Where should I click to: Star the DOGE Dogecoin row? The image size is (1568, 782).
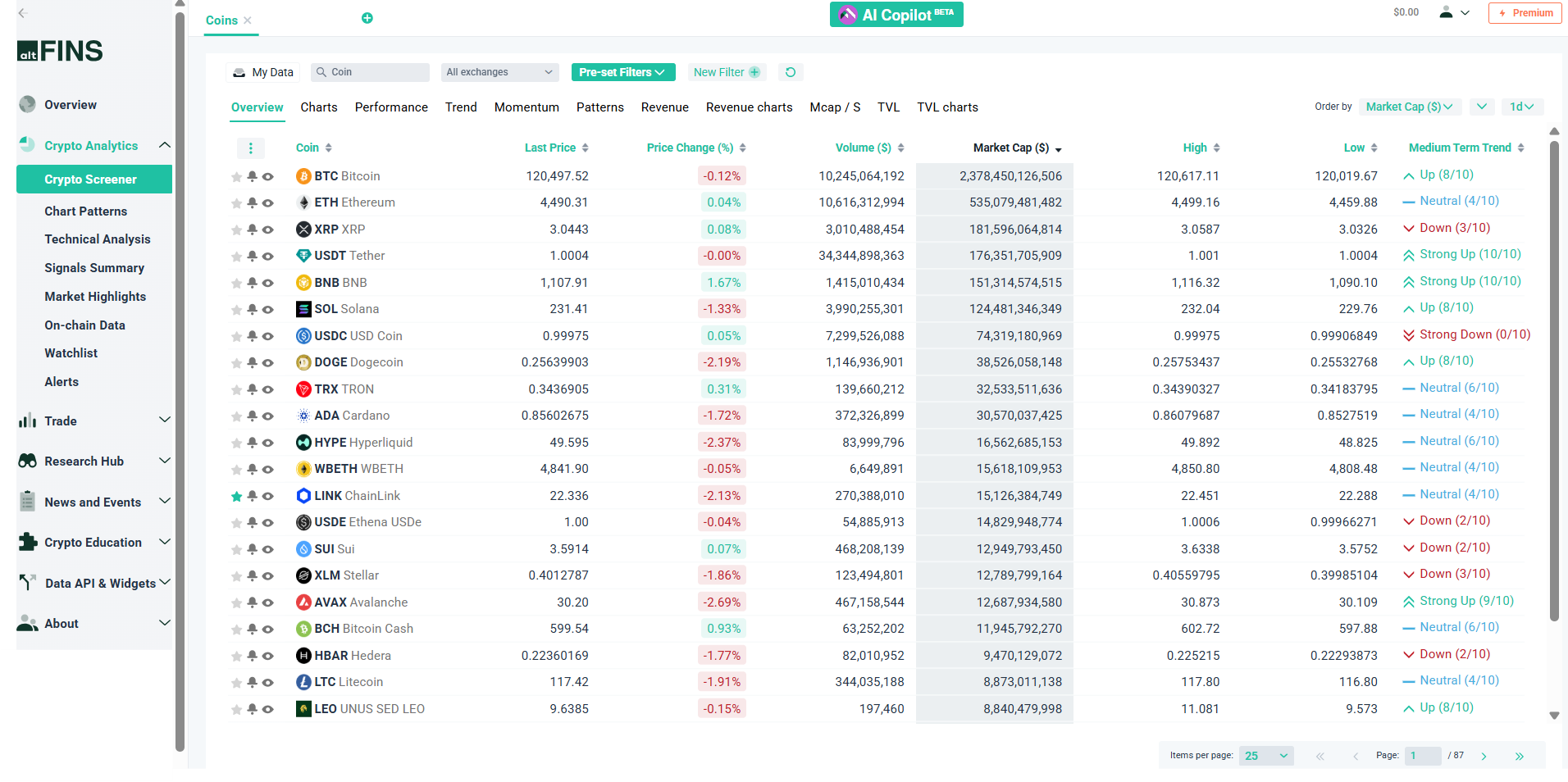coord(237,362)
